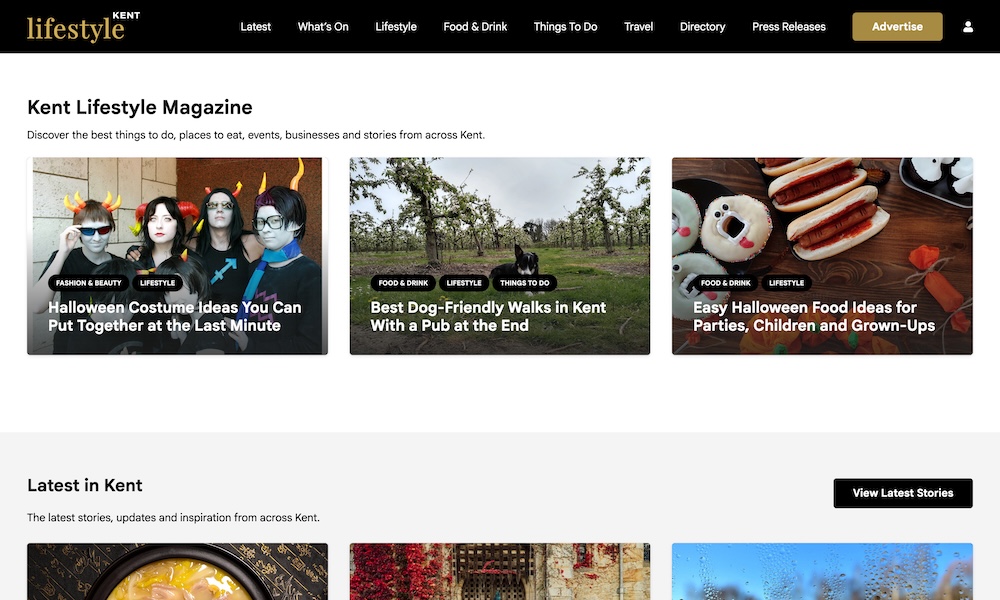Visit the Directory page
This screenshot has height=600, width=1000.
(x=702, y=27)
